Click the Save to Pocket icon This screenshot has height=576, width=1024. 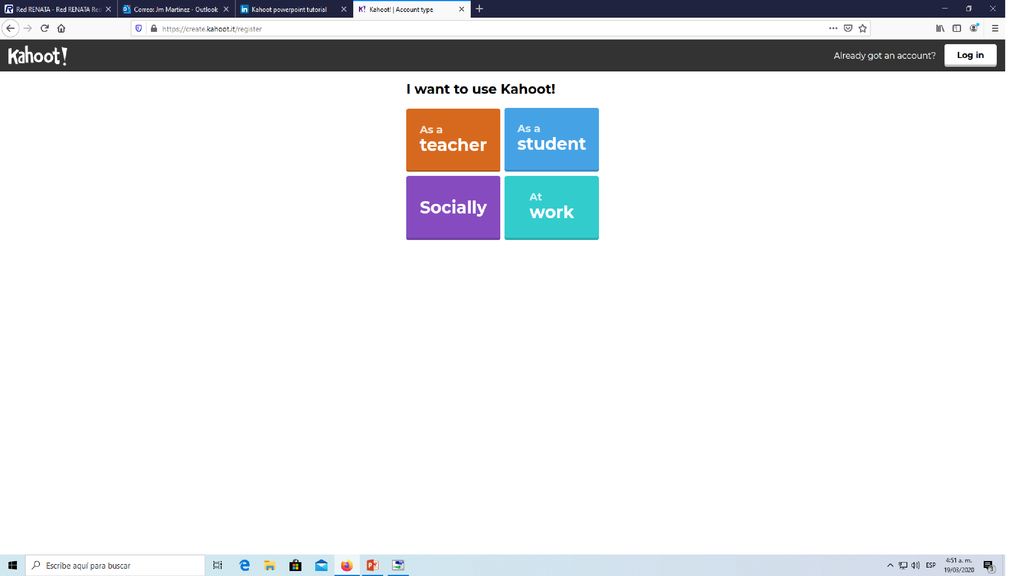[848, 28]
